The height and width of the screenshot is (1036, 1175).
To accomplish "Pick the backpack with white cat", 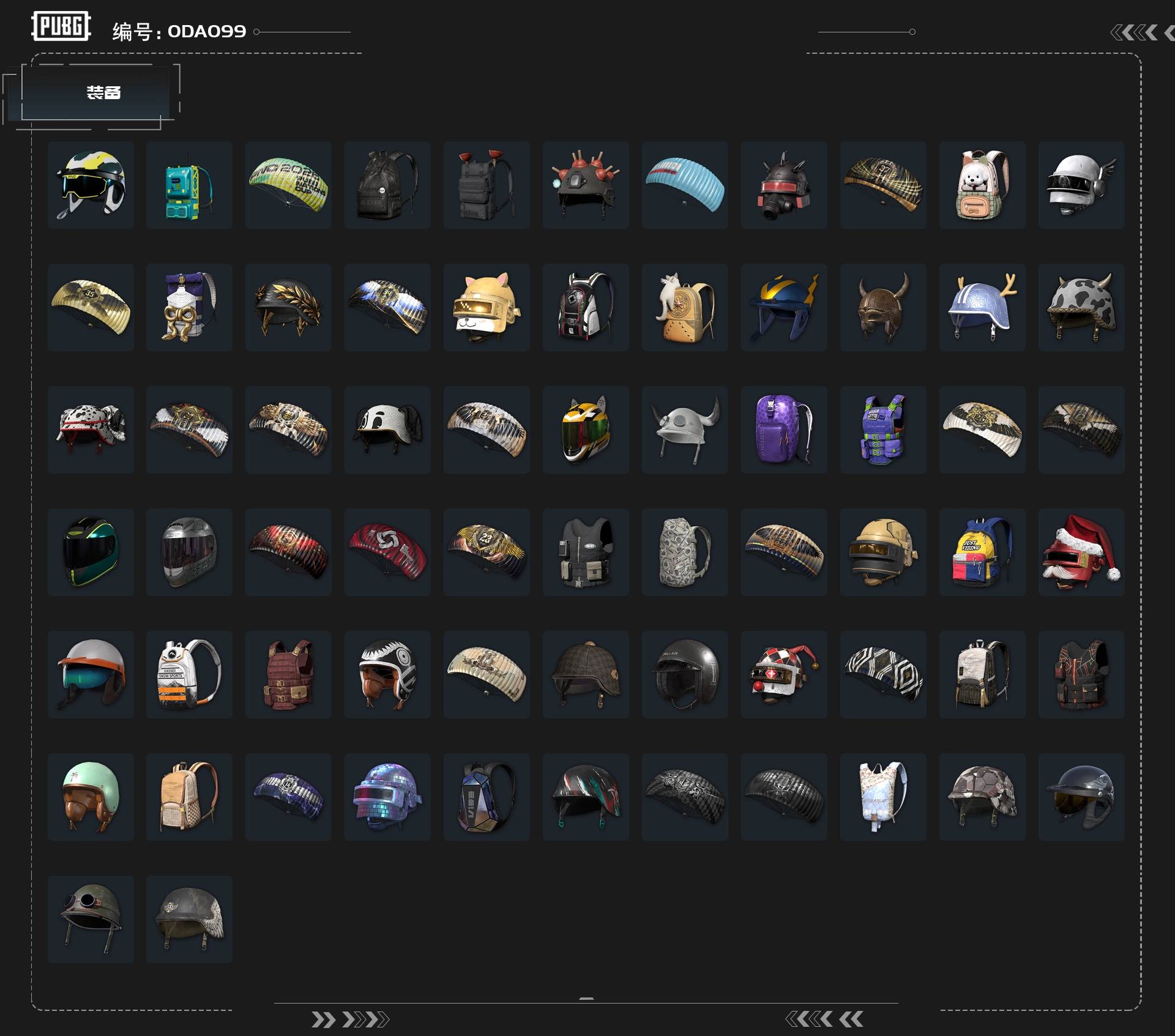I will (685, 308).
